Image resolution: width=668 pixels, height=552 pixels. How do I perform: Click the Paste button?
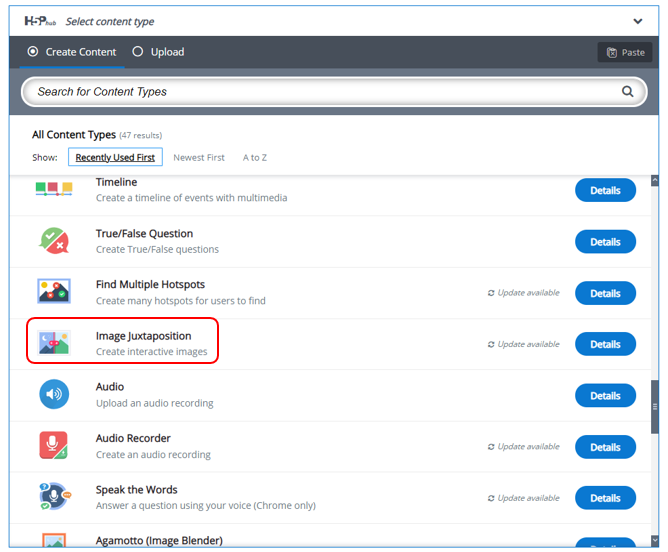coord(625,52)
